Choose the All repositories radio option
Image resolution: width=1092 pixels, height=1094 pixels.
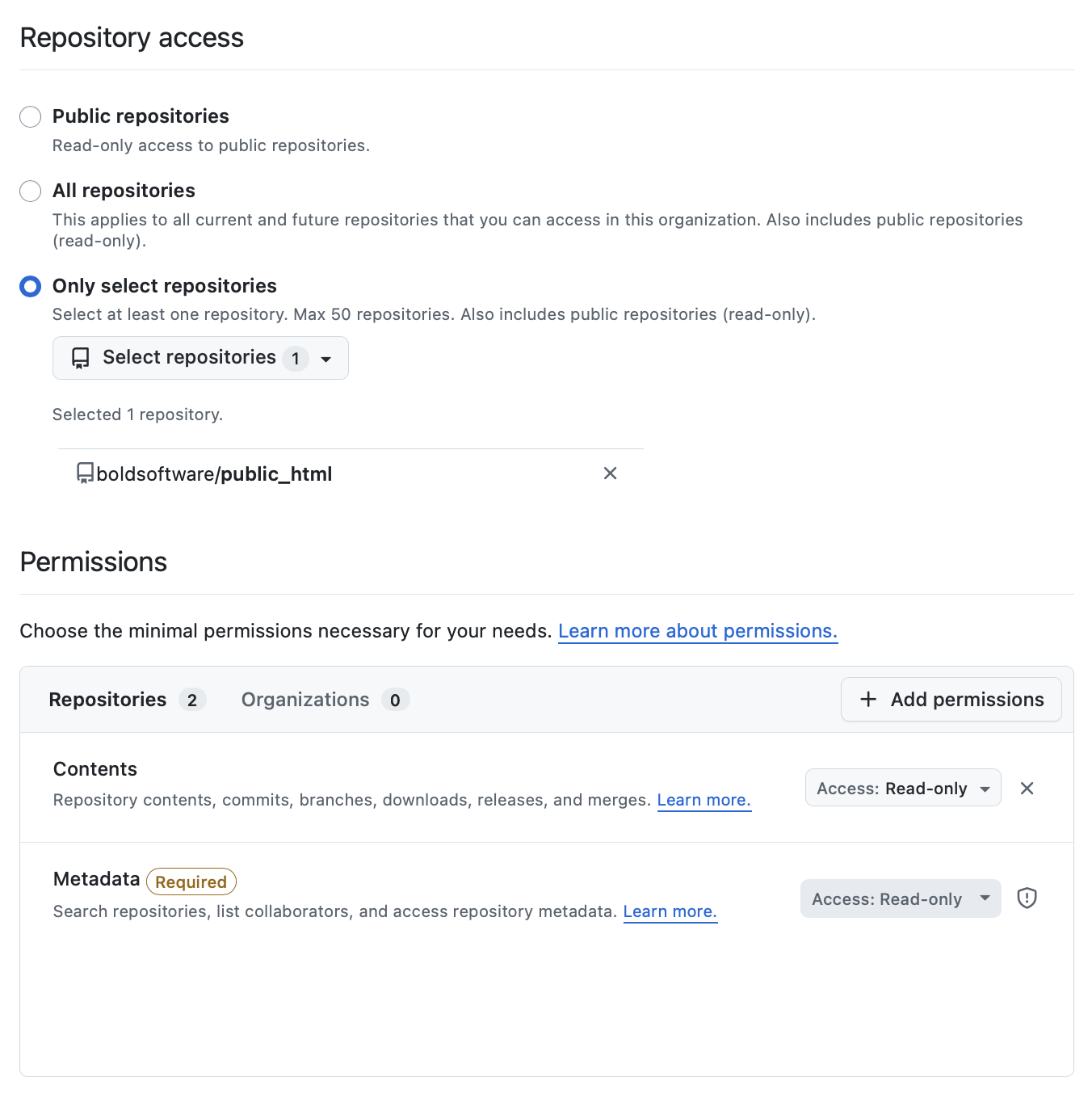[31, 191]
